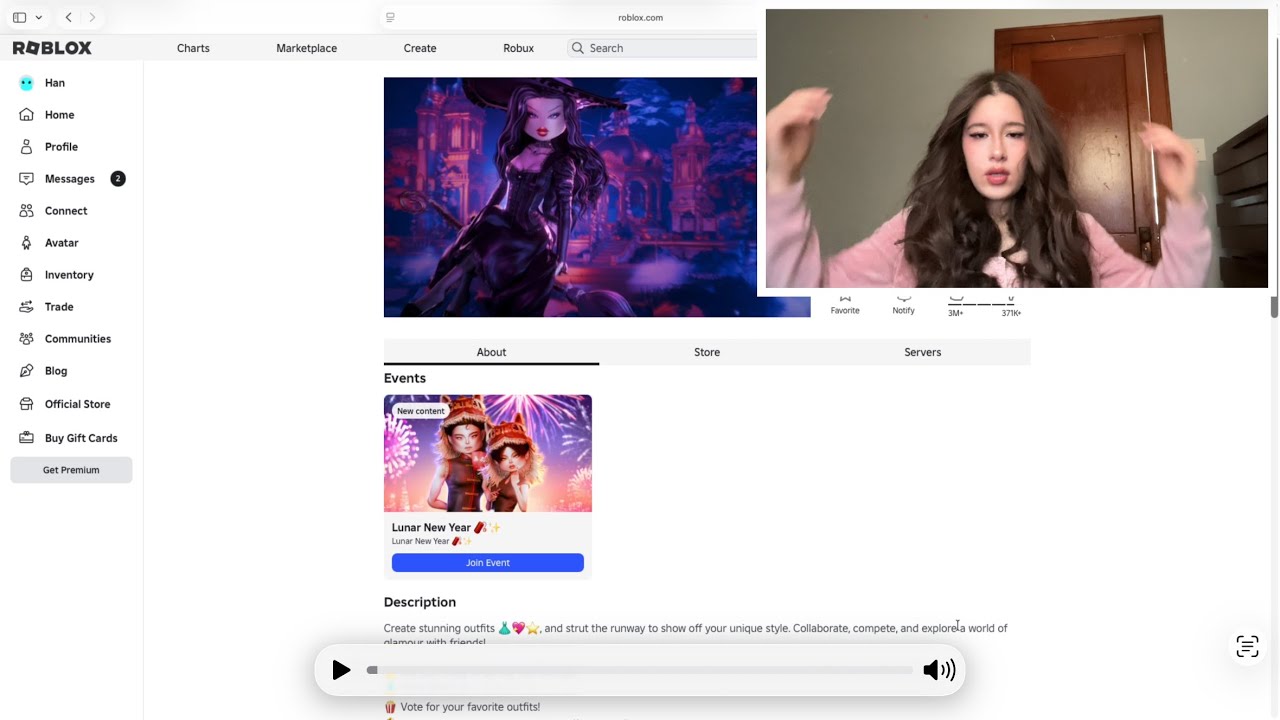Click the Messages unread badge showing 2
This screenshot has width=1280, height=720.
coord(118,179)
